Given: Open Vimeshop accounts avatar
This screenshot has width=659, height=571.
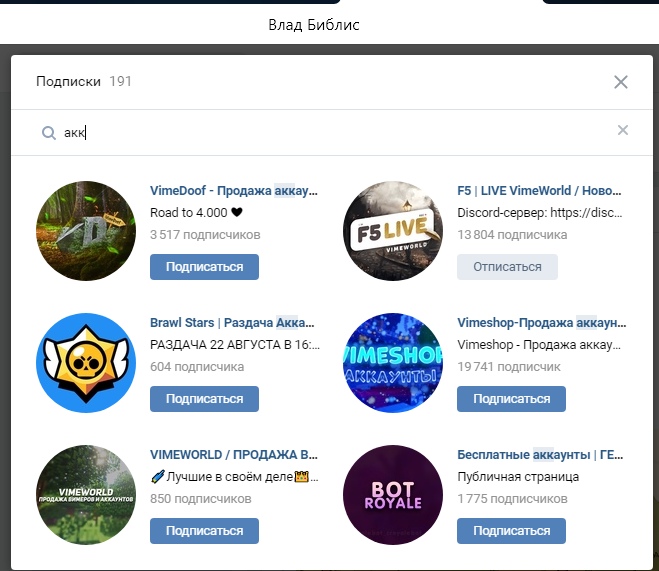Looking at the screenshot, I should point(392,363).
